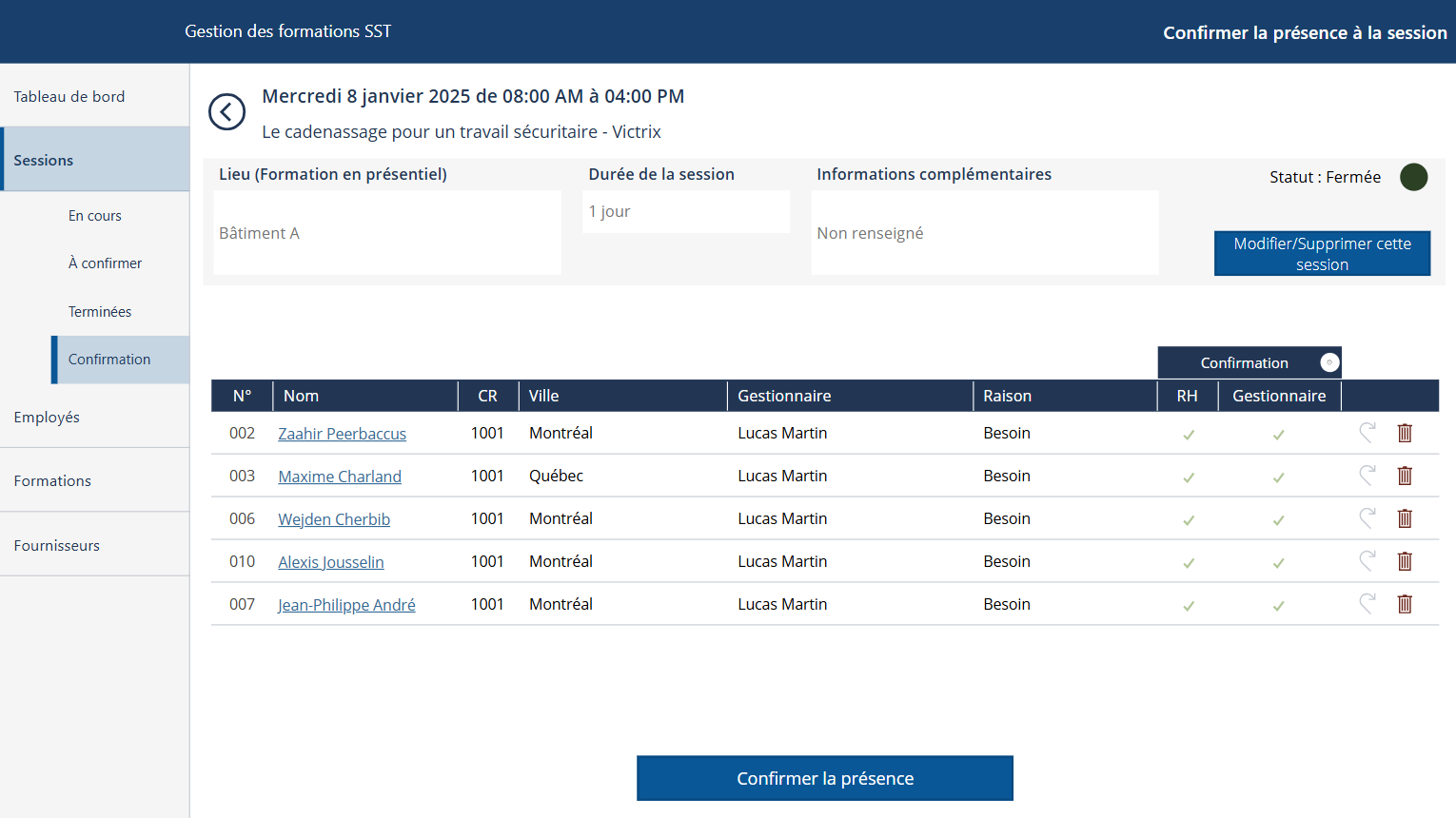This screenshot has height=818, width=1456.
Task: Open Employés section
Action: (x=95, y=417)
